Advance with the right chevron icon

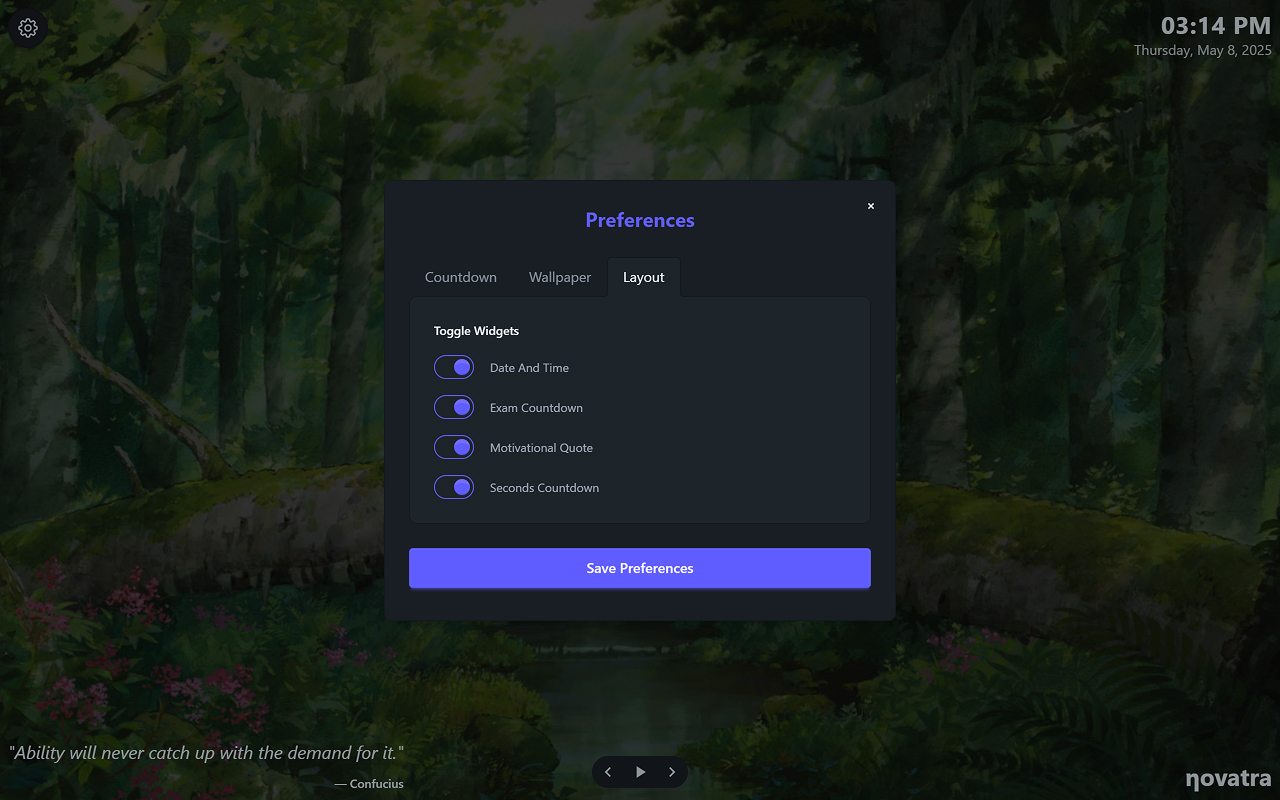click(x=672, y=772)
